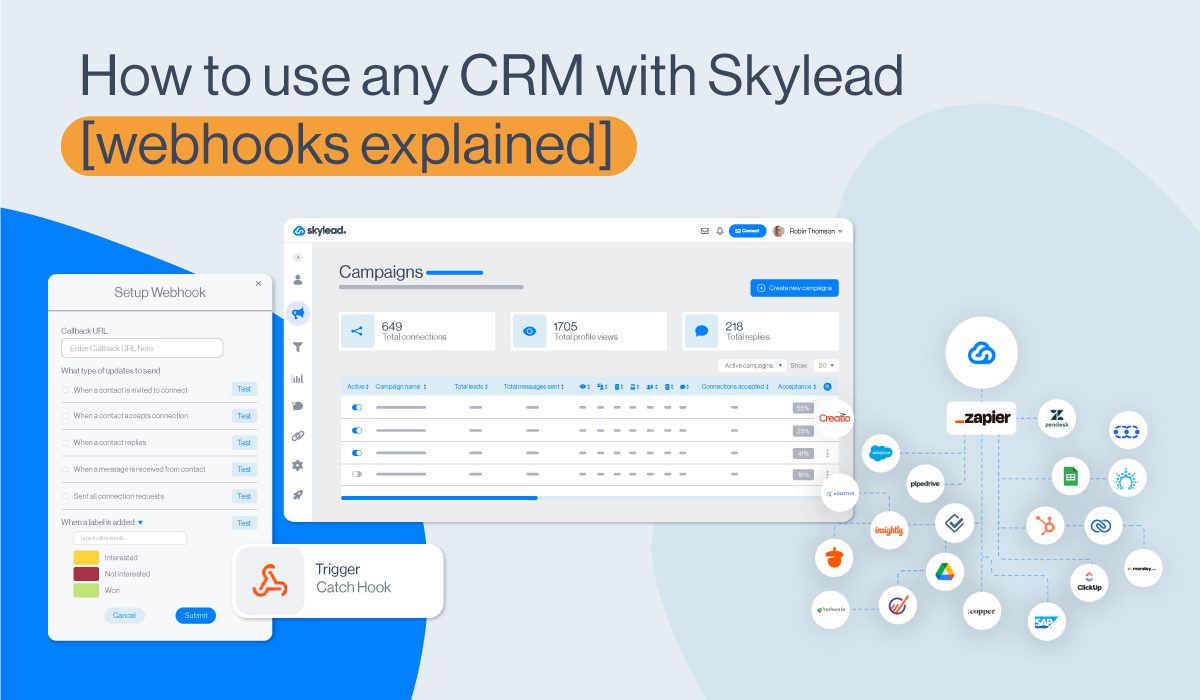The width and height of the screenshot is (1200, 700).
Task: Sort by Total messages sent column
Action: click(x=535, y=386)
